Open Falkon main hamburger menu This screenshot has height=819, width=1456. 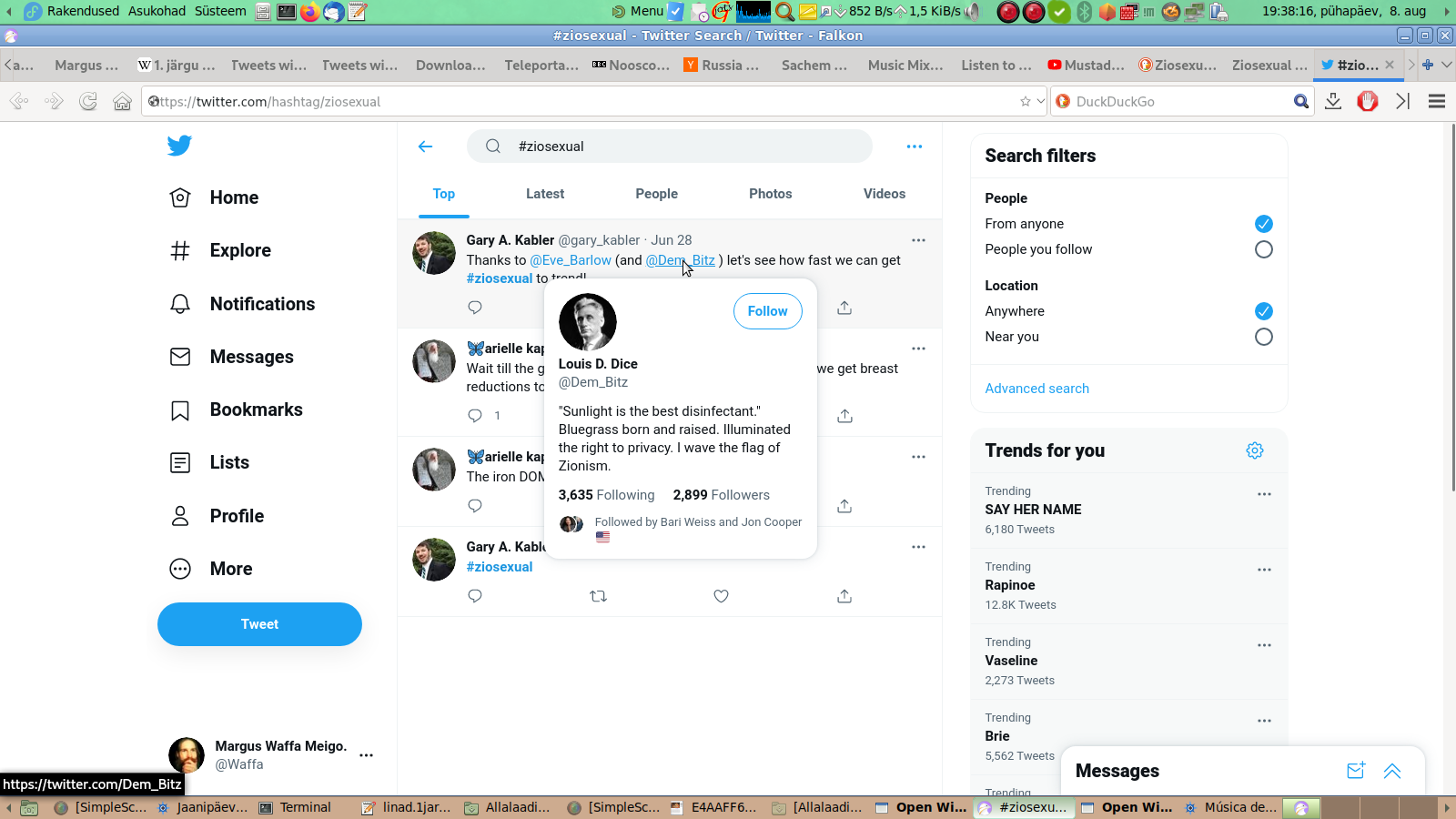(x=1437, y=101)
